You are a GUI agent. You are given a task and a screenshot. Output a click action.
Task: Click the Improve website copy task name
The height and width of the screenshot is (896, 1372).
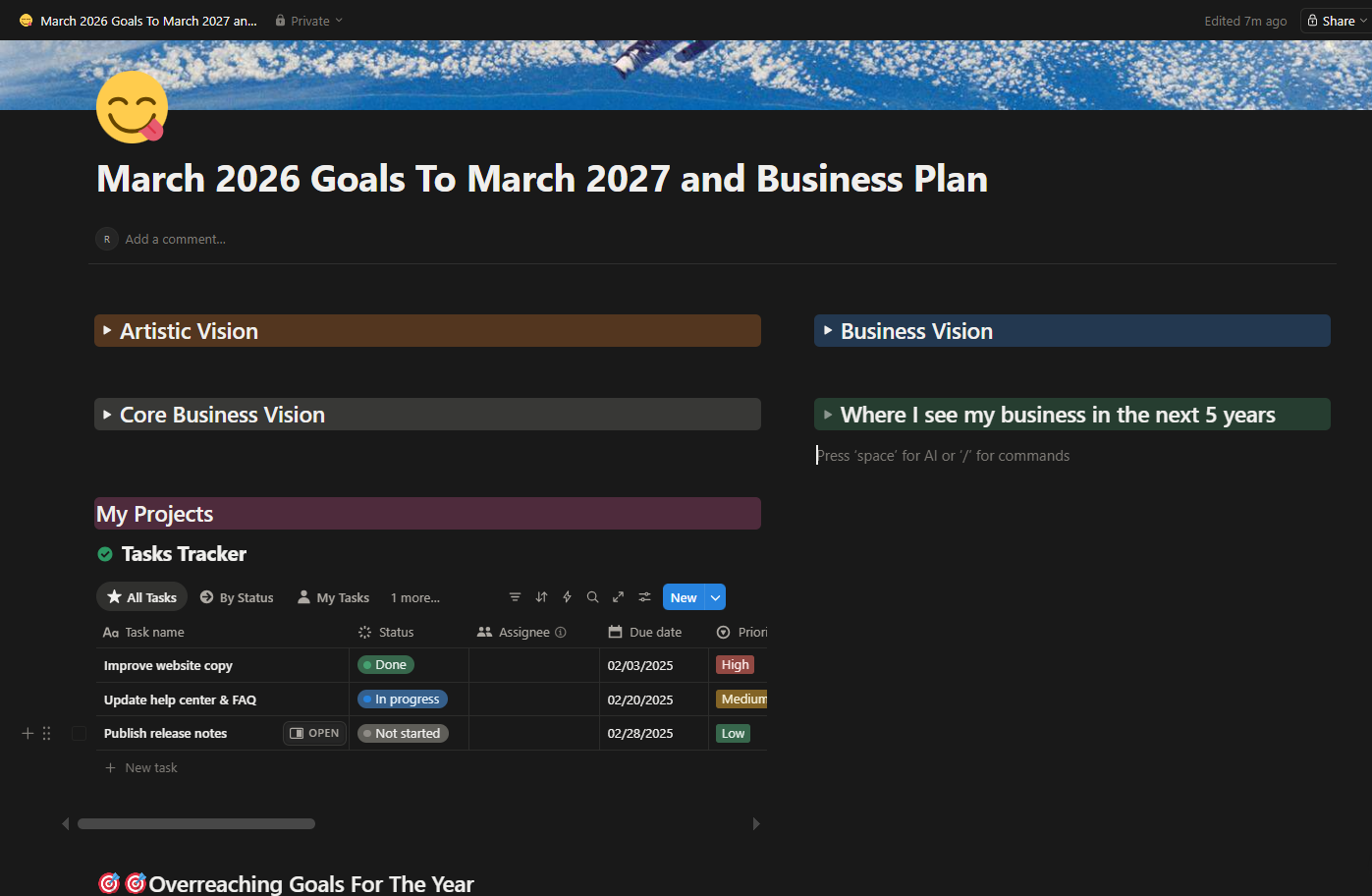point(168,665)
